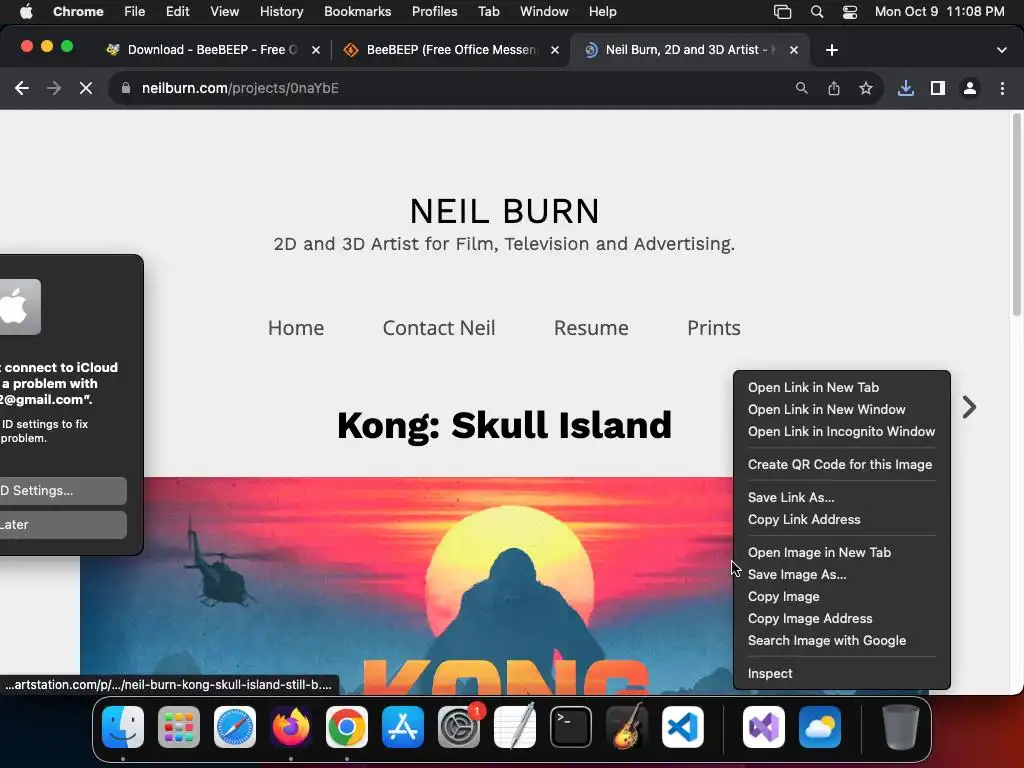Image resolution: width=1024 pixels, height=768 pixels.
Task: Open Trash from the Dock
Action: pos(901,727)
